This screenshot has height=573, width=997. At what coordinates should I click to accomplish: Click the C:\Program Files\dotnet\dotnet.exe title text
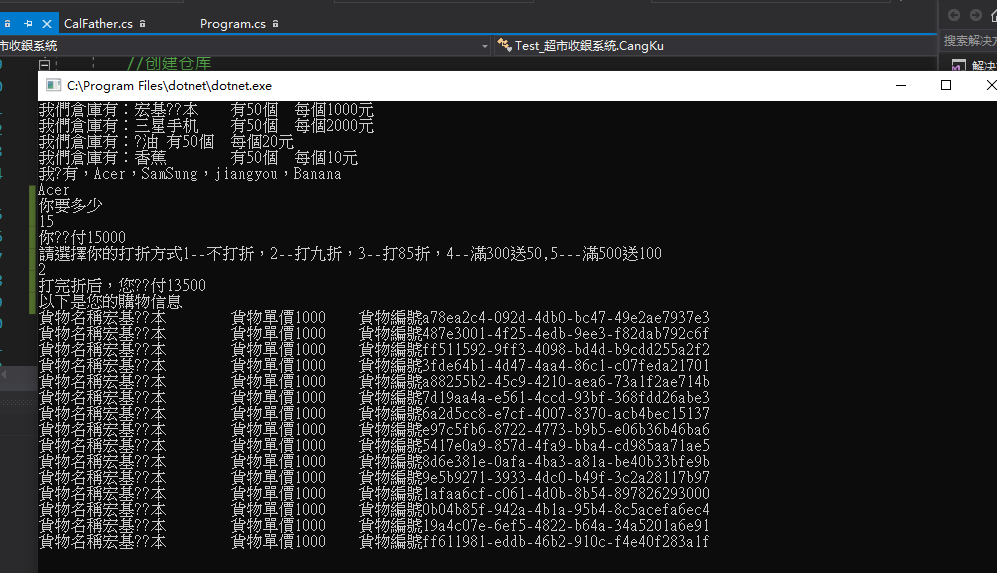pyautogui.click(x=169, y=86)
